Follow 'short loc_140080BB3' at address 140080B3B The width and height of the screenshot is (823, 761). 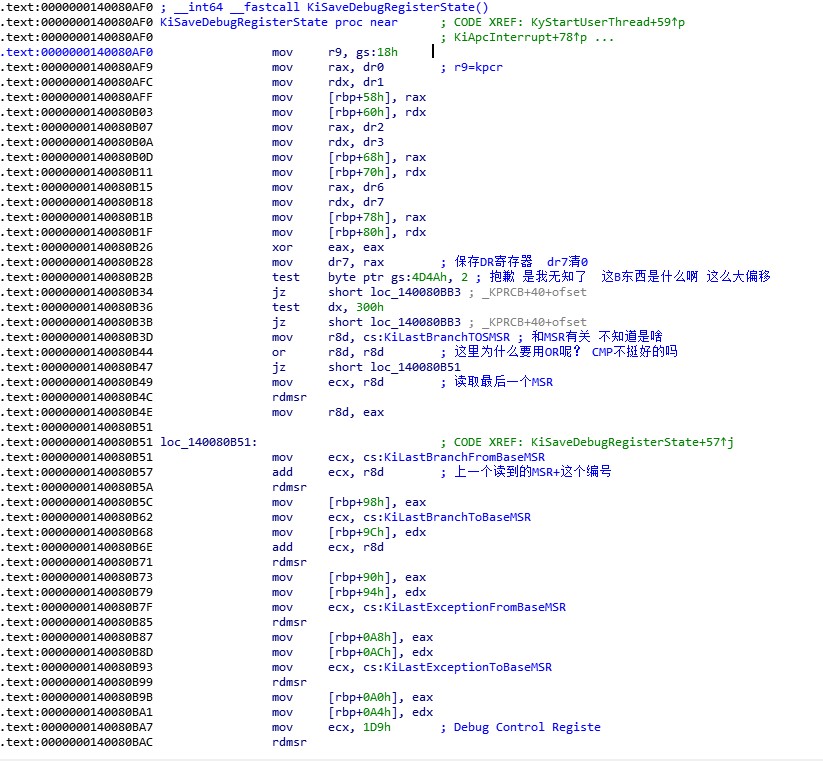pyautogui.click(x=394, y=322)
